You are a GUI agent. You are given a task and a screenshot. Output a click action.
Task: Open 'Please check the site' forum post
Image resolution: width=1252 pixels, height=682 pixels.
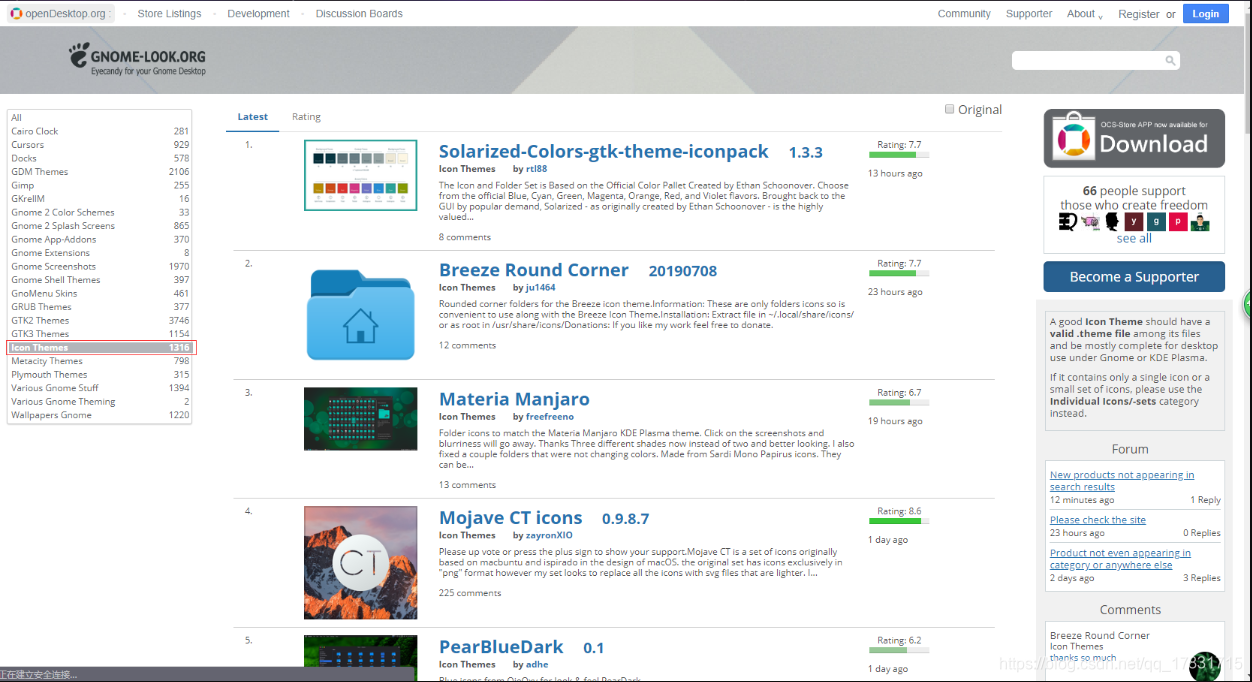pyautogui.click(x=1098, y=520)
